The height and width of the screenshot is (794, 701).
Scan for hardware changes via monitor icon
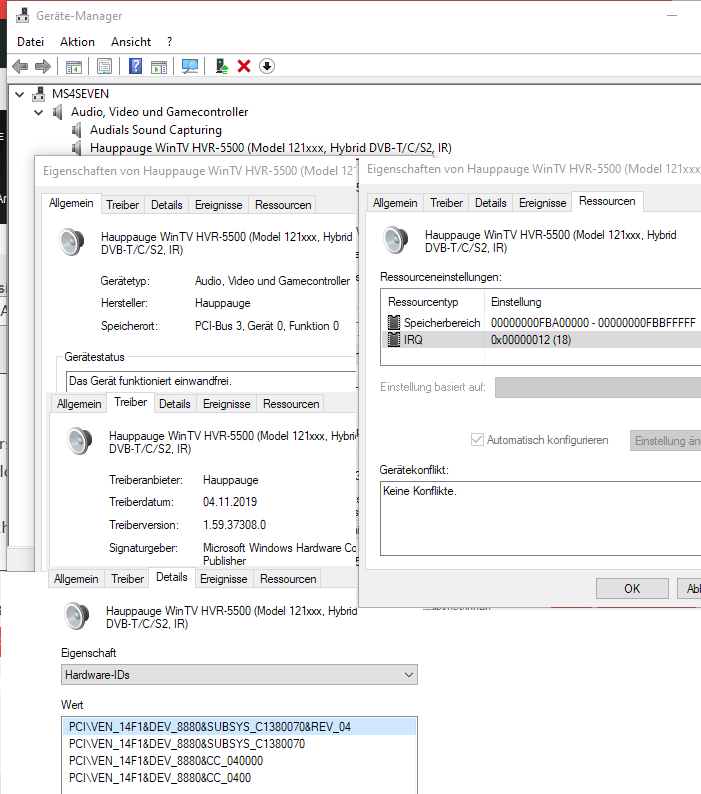pyautogui.click(x=190, y=66)
